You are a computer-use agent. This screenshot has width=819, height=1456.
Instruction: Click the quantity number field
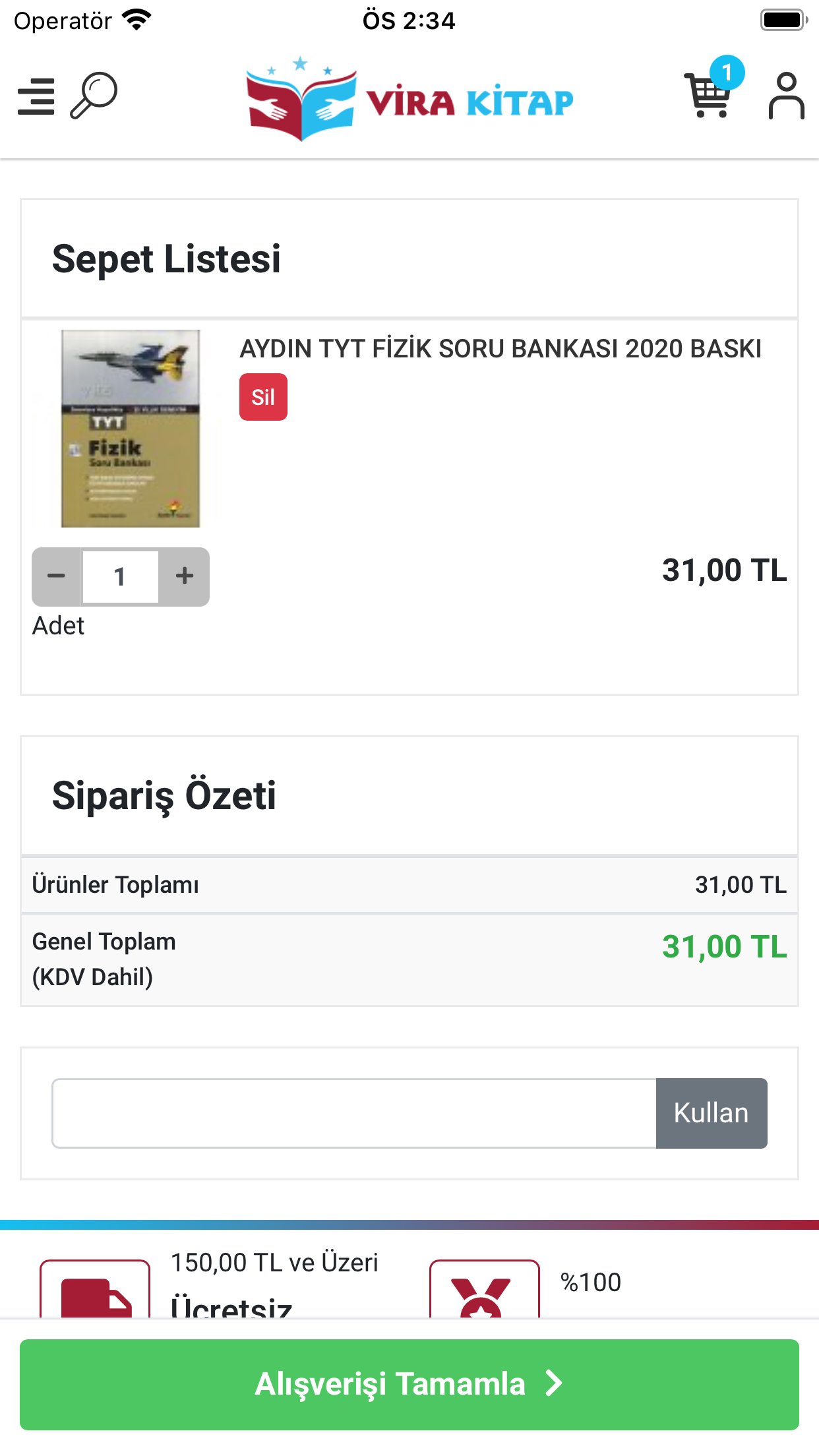pos(120,577)
